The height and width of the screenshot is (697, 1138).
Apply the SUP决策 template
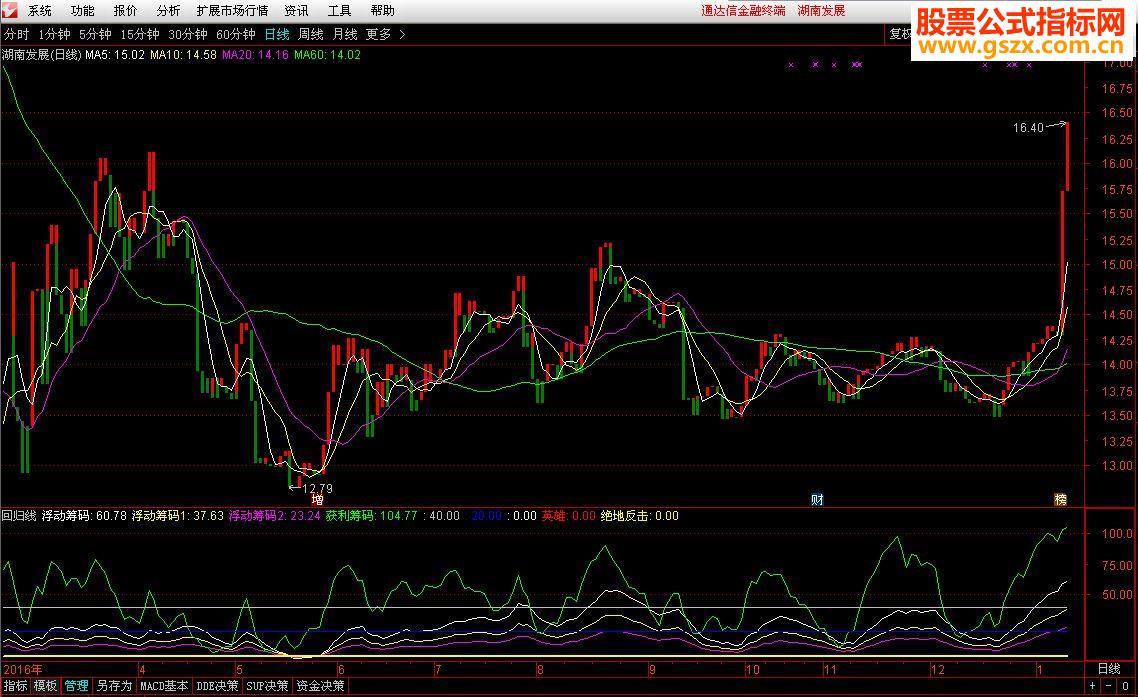pos(267,685)
